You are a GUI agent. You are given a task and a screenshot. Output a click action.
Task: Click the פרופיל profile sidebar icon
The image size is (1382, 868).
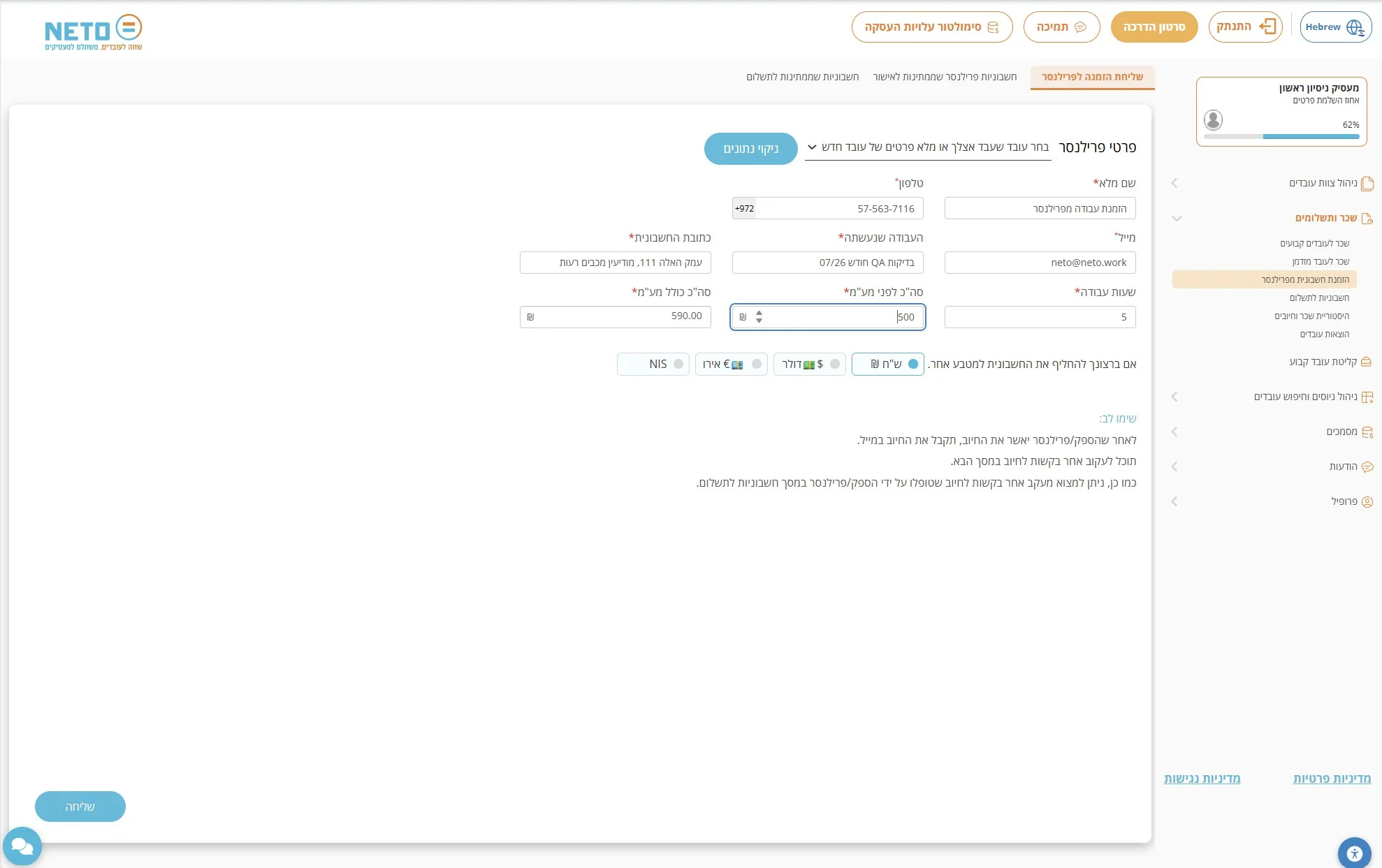(1367, 501)
